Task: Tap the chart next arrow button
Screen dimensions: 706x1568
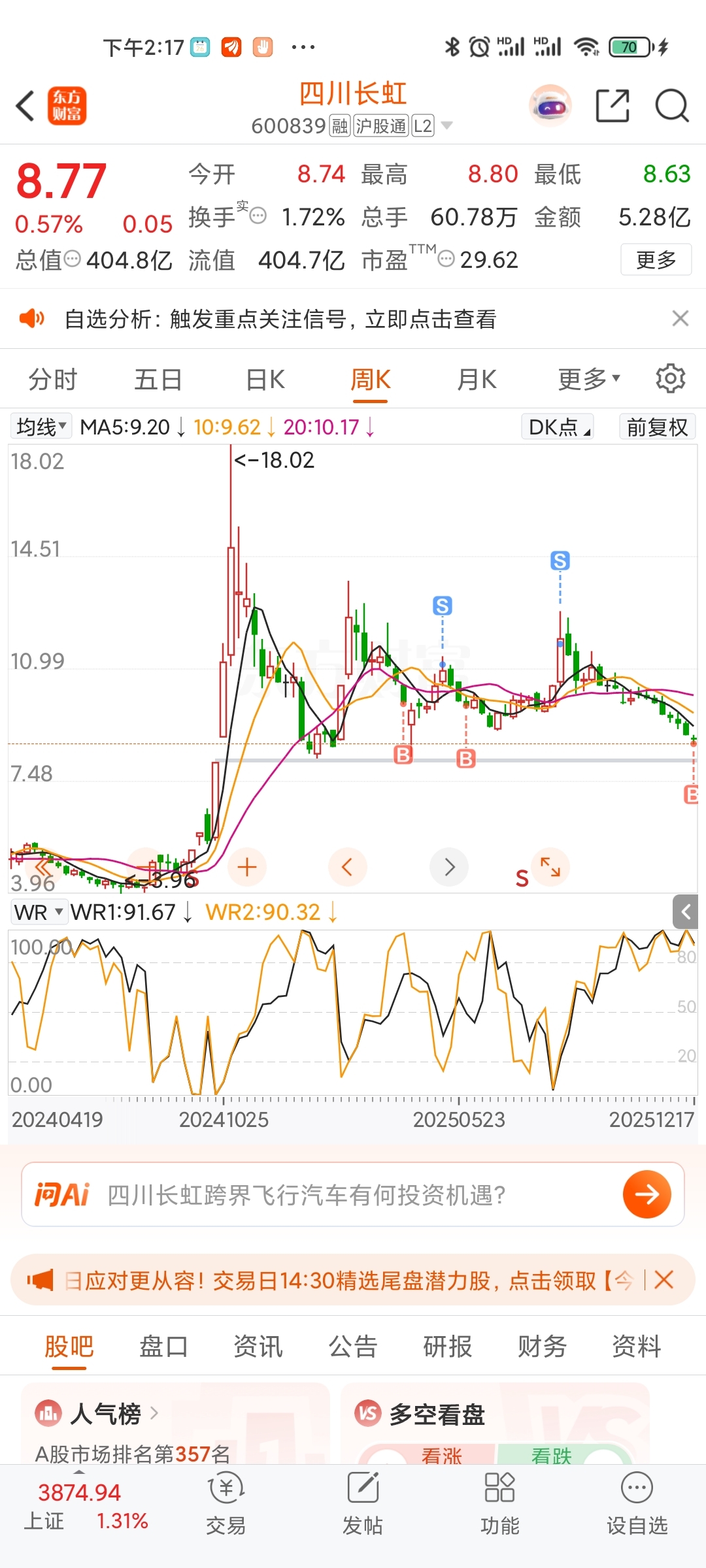Action: [449, 867]
